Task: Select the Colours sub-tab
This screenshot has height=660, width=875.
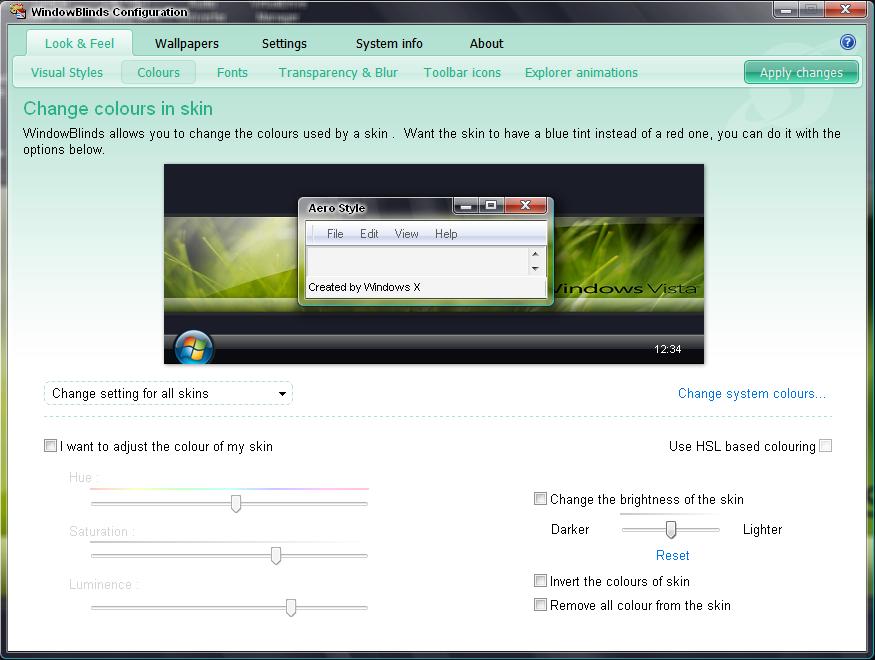Action: [x=158, y=73]
